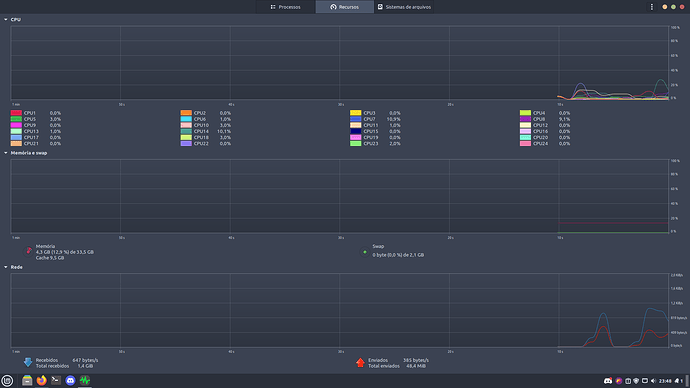Viewport: 690px width, 388px height.
Task: Open CPU6 cyan color swatch
Action: coord(186,119)
